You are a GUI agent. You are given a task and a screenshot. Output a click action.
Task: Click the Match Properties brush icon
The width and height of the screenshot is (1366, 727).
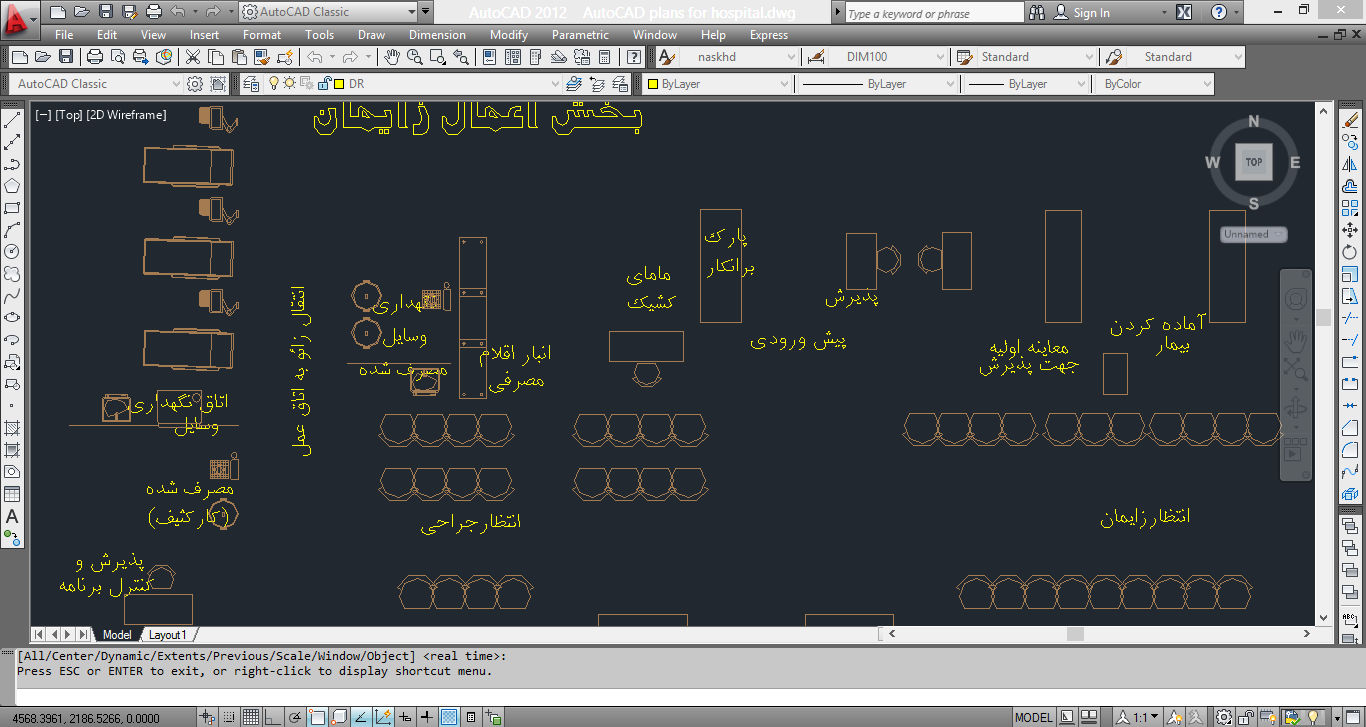260,57
